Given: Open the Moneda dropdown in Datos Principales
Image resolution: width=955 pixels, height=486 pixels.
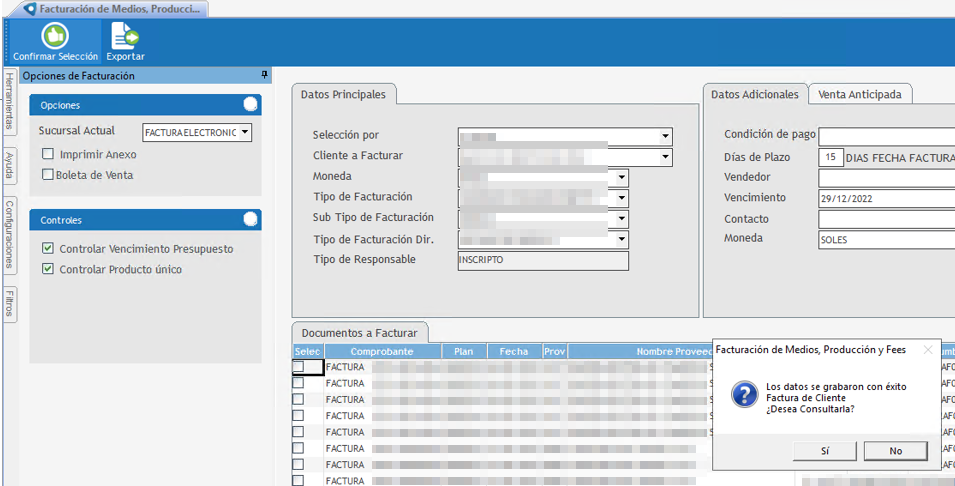Looking at the screenshot, I should coord(621,178).
